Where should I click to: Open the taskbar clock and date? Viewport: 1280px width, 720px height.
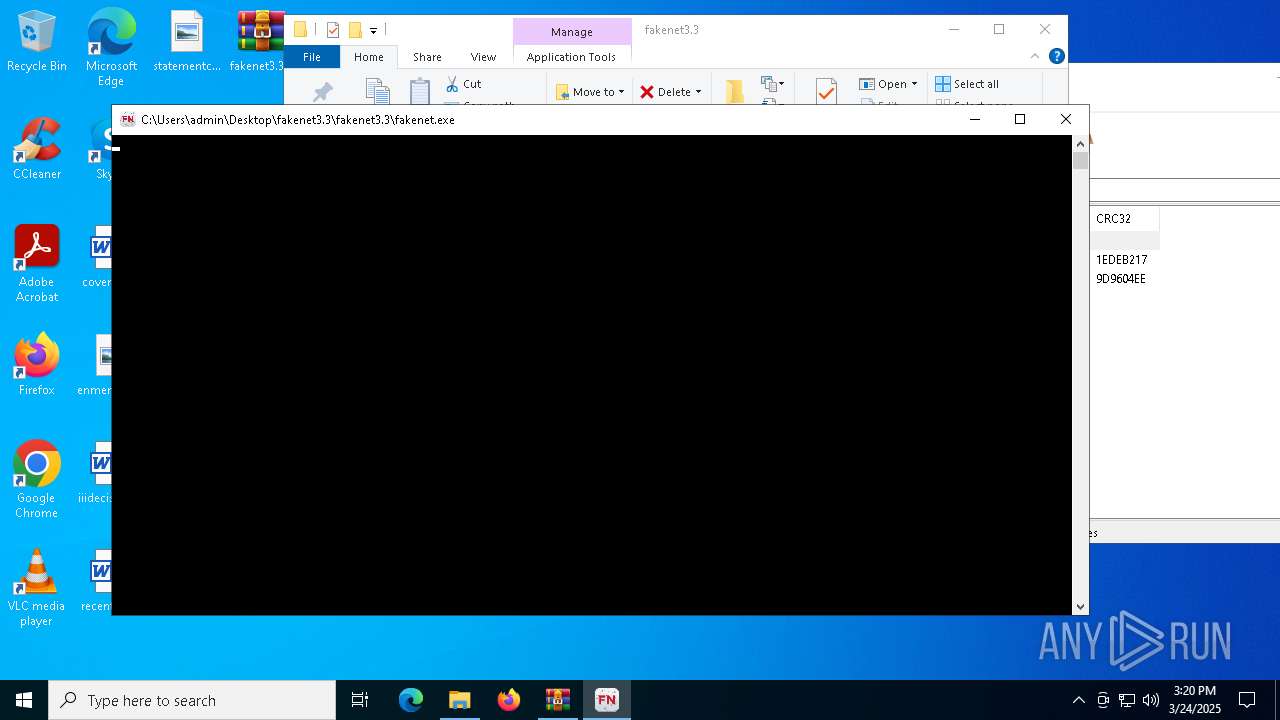click(1195, 700)
